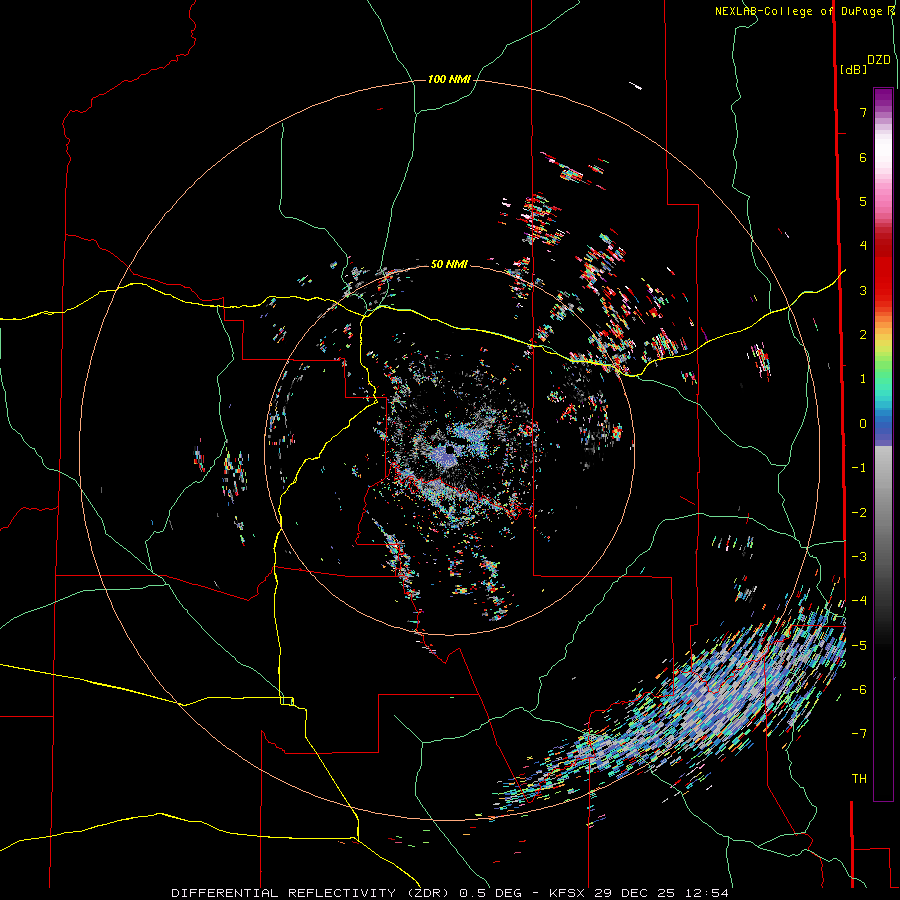The height and width of the screenshot is (900, 900).
Task: Click the 29 DEC 25 12:54 timestamp
Action: tap(661, 893)
